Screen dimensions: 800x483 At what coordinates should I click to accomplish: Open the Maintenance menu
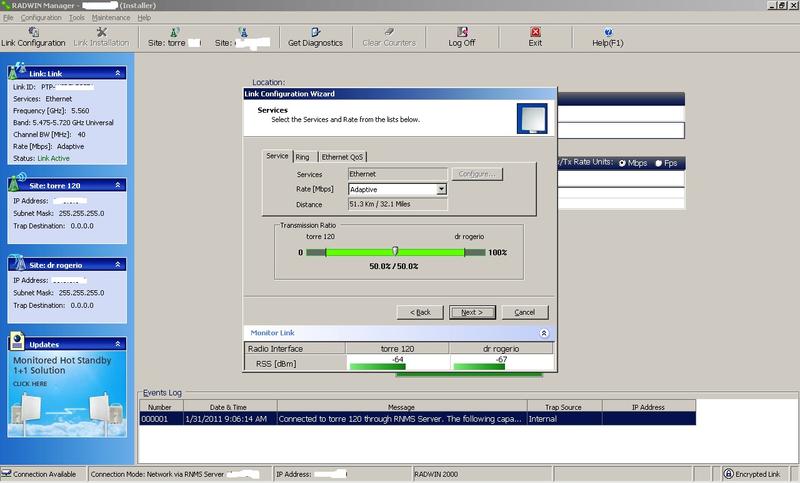(x=111, y=17)
